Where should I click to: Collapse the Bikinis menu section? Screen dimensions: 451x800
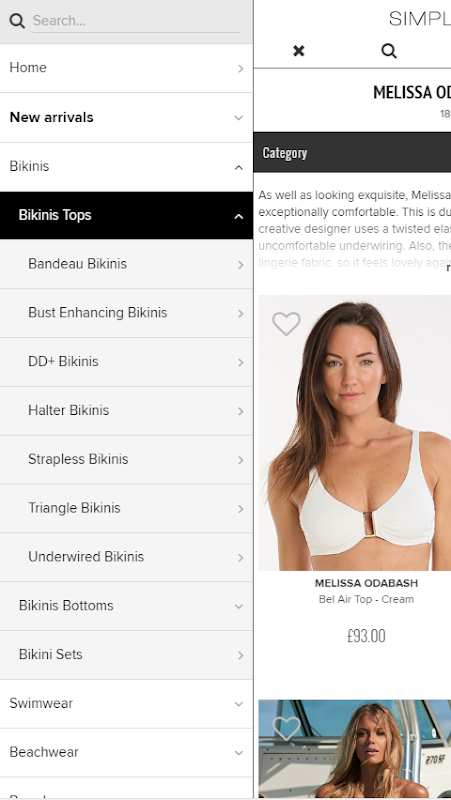click(x=238, y=167)
